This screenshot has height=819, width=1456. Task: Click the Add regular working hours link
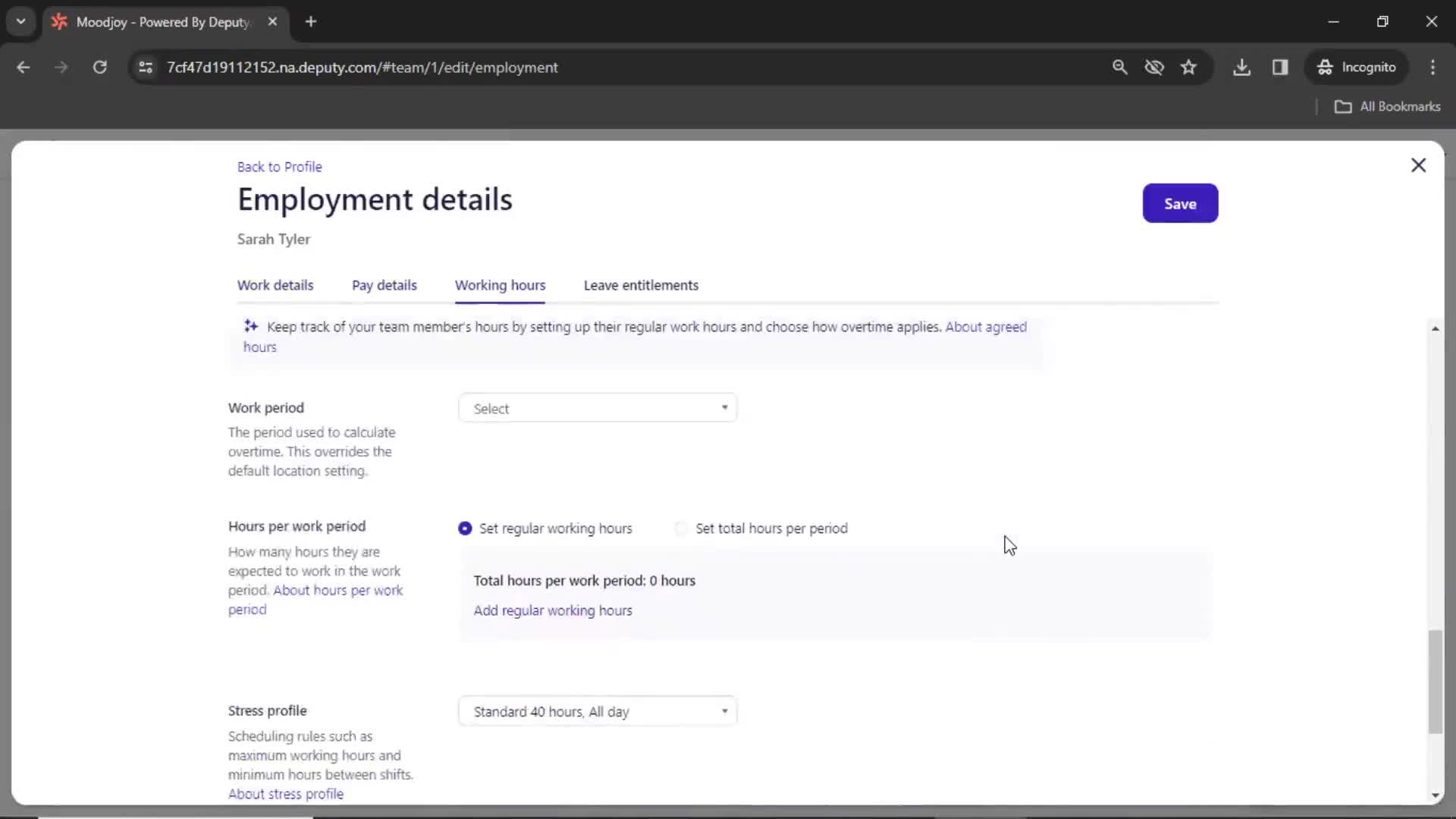553,610
